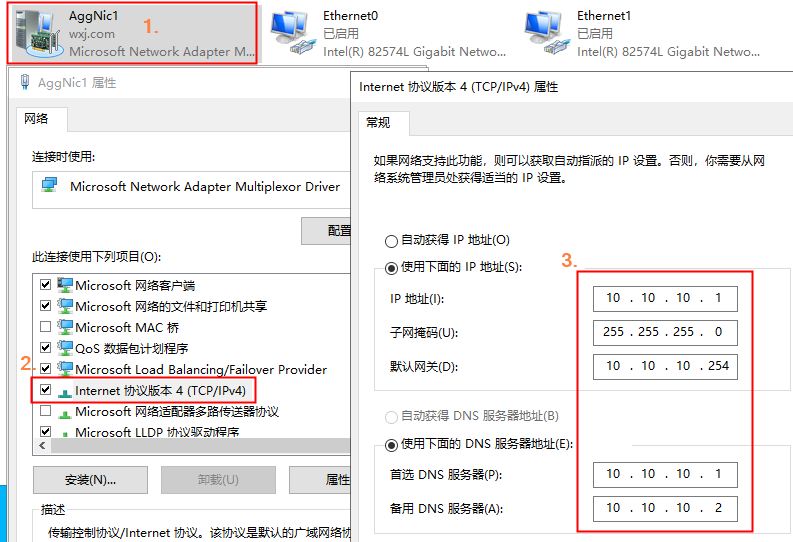Click the Microsoft LLDP 协议驱动程序 icon

coord(65,434)
